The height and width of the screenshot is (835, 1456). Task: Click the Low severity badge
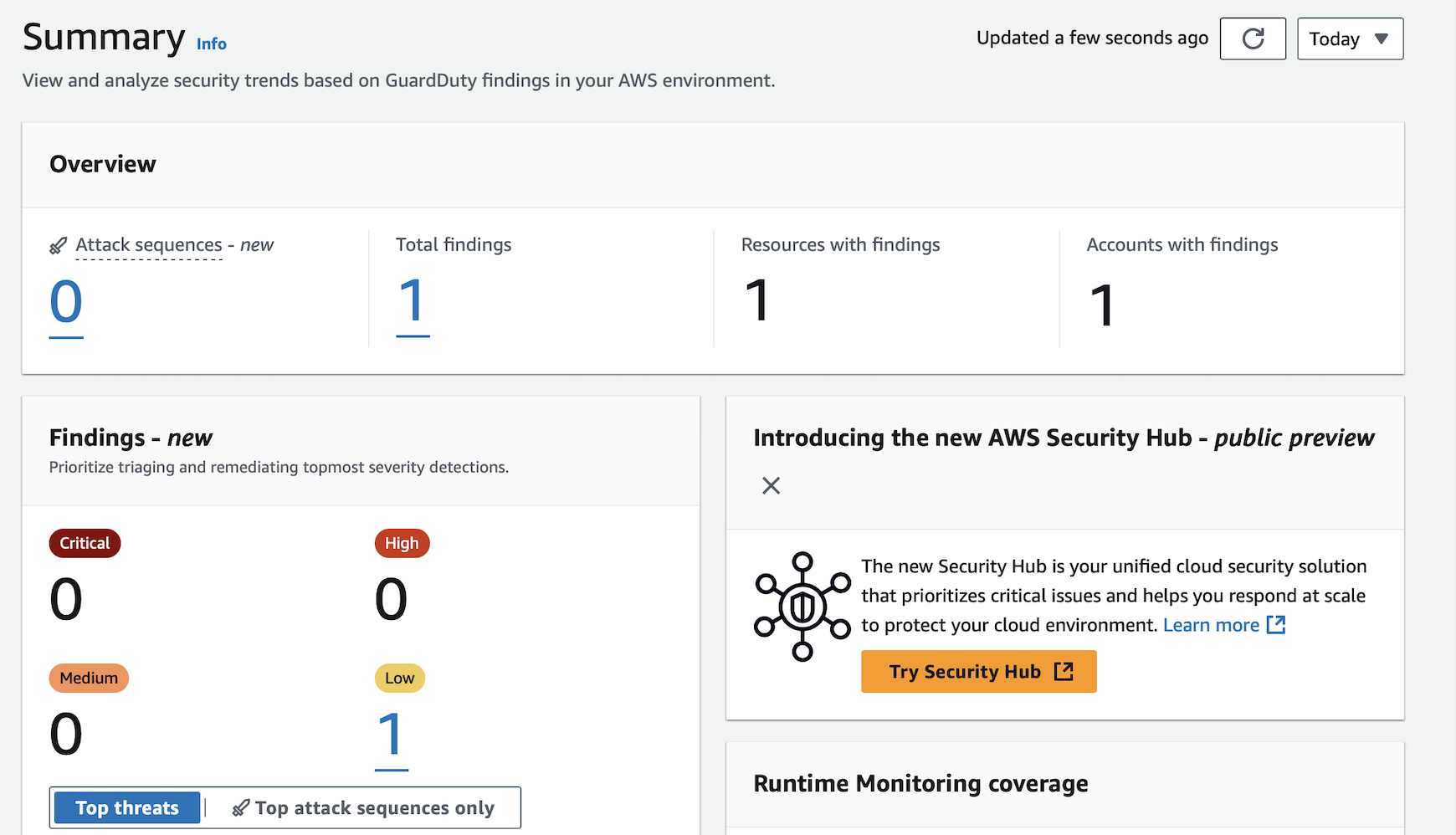[x=400, y=678]
